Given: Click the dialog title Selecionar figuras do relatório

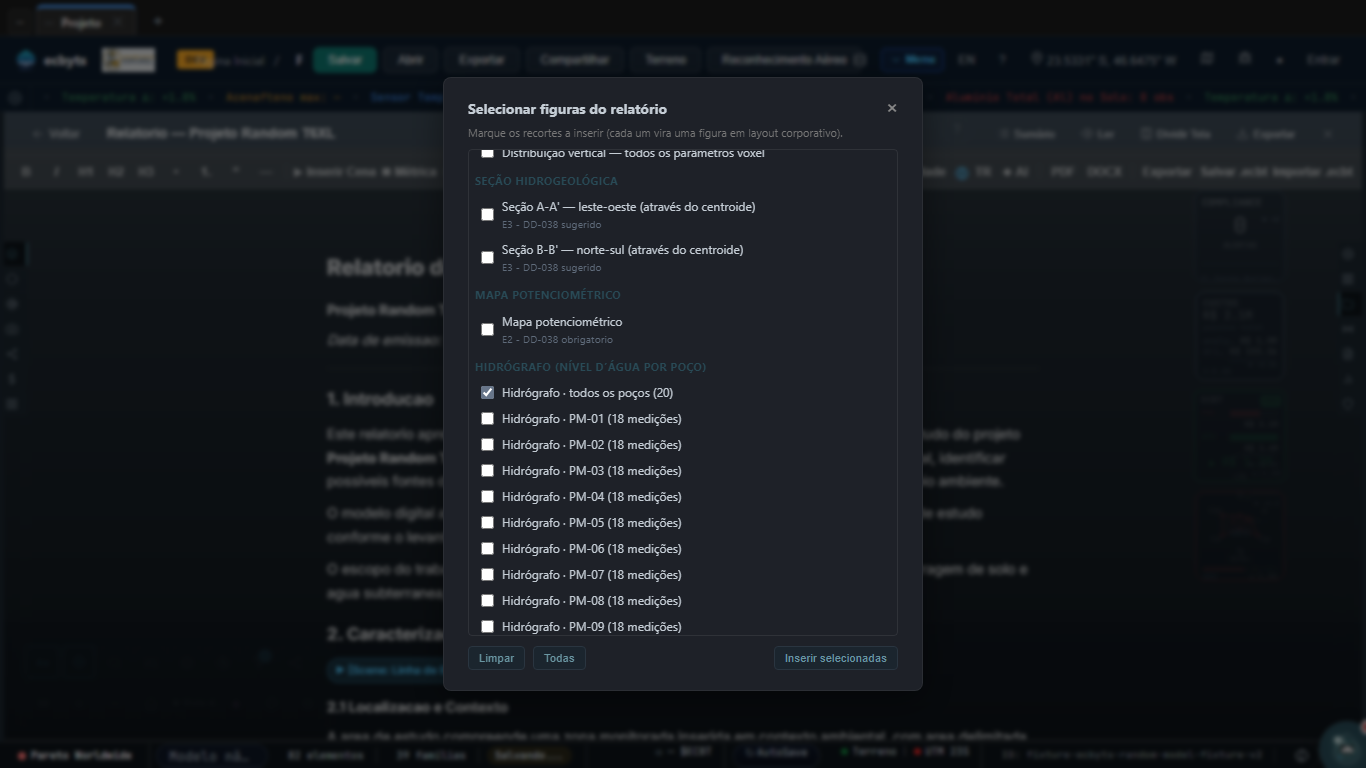Looking at the screenshot, I should pyautogui.click(x=567, y=109).
